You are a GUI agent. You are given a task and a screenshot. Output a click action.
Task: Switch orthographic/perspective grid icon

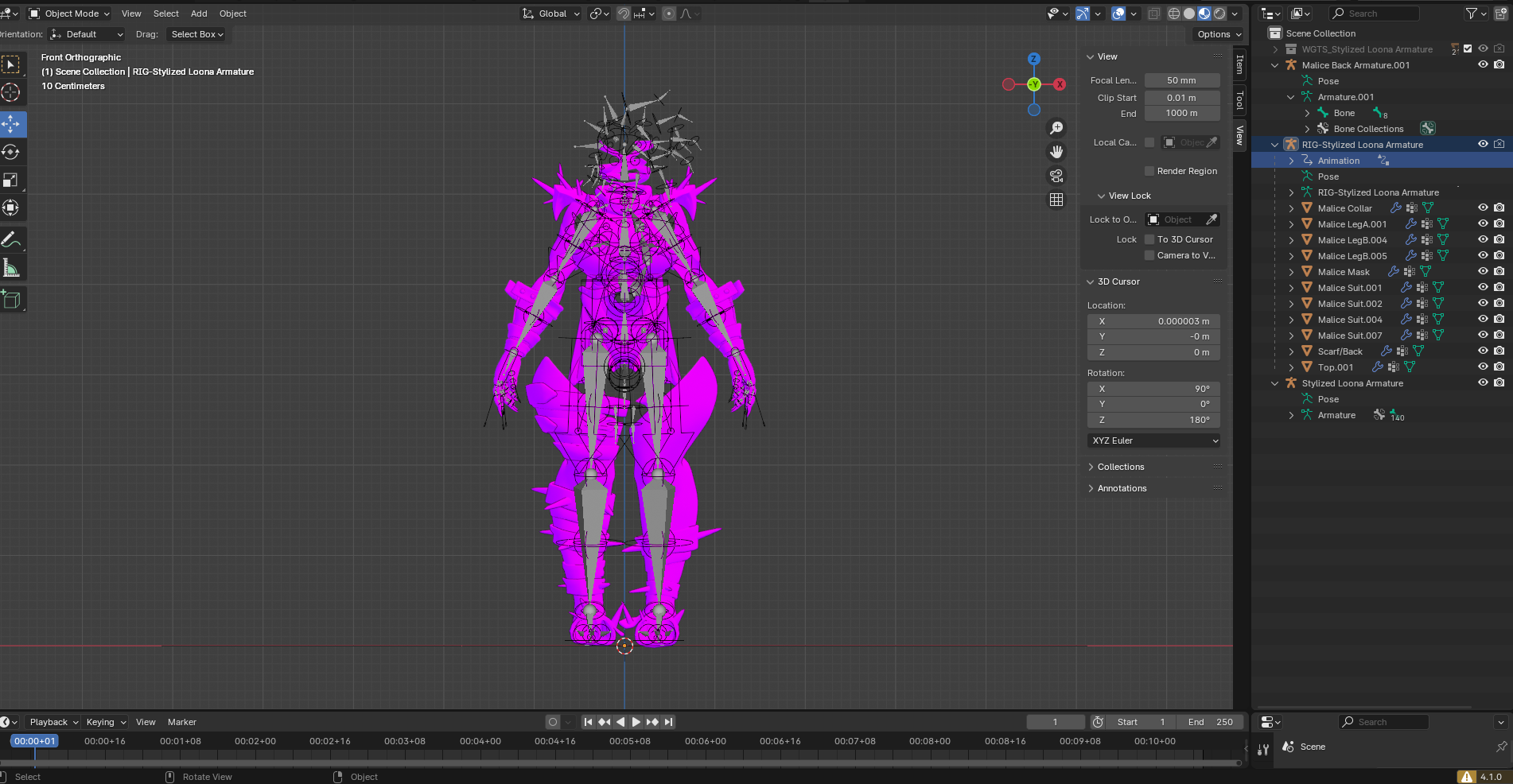click(x=1056, y=200)
